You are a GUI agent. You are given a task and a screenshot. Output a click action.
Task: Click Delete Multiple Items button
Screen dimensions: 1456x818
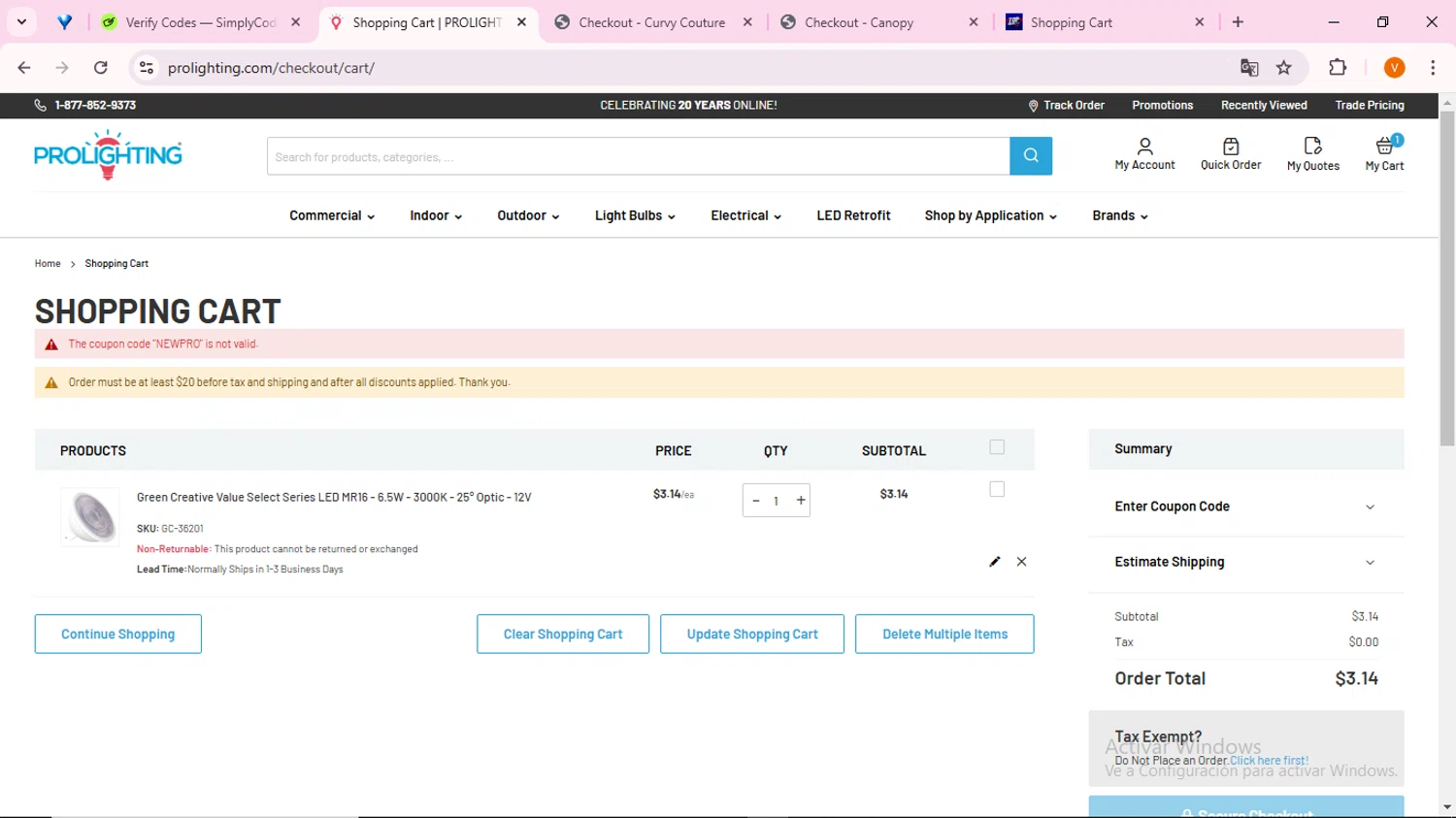944,634
